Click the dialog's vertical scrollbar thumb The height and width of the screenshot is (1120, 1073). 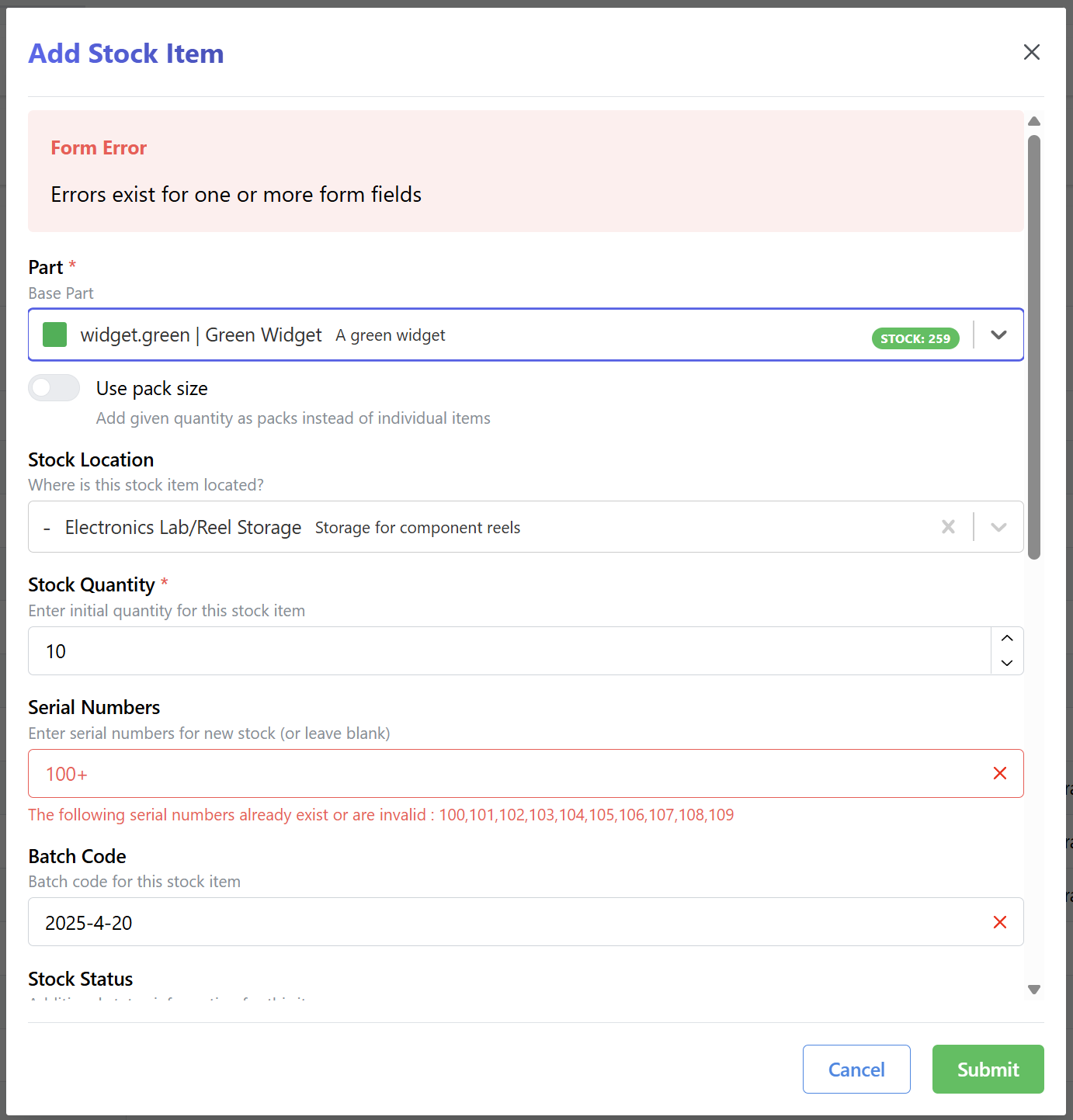(x=1034, y=347)
